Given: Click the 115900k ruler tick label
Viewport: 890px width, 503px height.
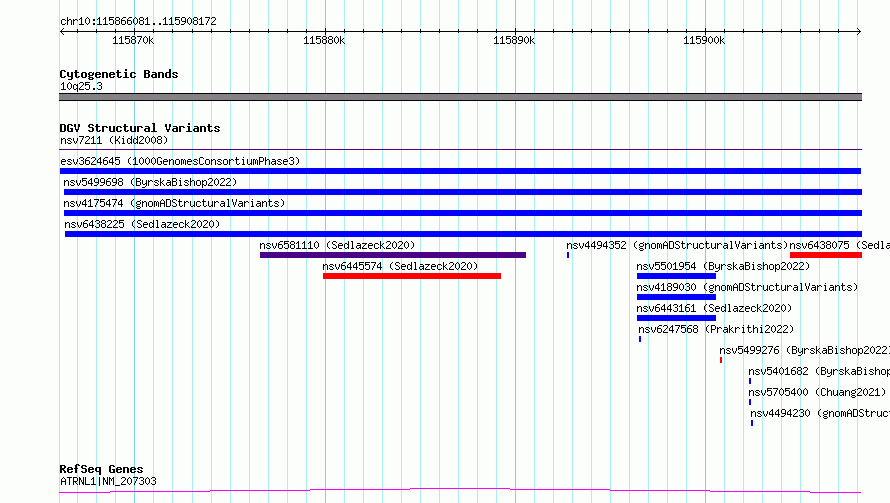Looking at the screenshot, I should (x=704, y=40).
